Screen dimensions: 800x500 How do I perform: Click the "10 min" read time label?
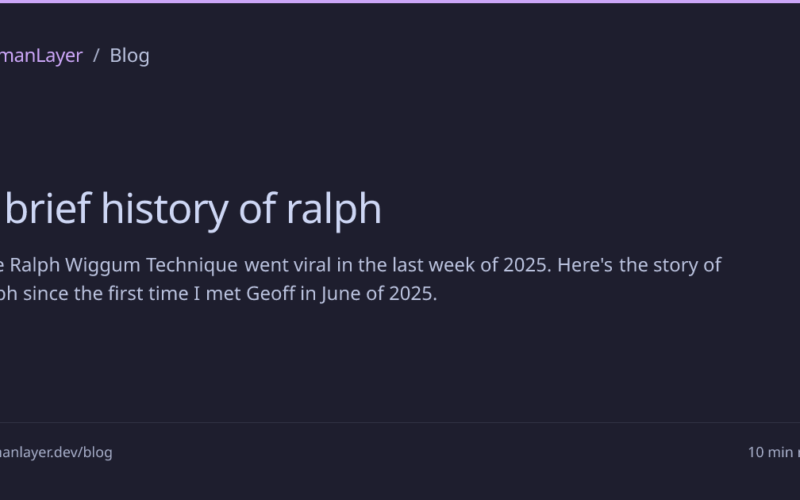(x=771, y=452)
